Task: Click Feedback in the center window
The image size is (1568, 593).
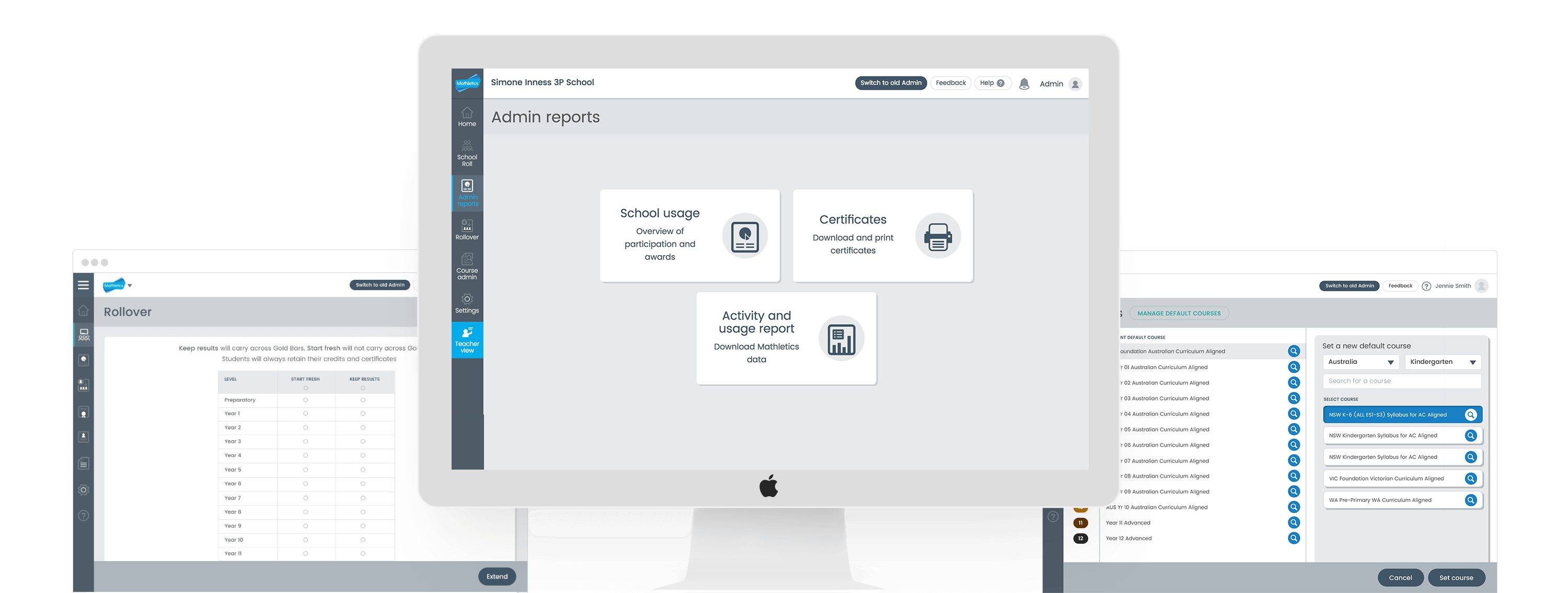Action: [x=950, y=83]
